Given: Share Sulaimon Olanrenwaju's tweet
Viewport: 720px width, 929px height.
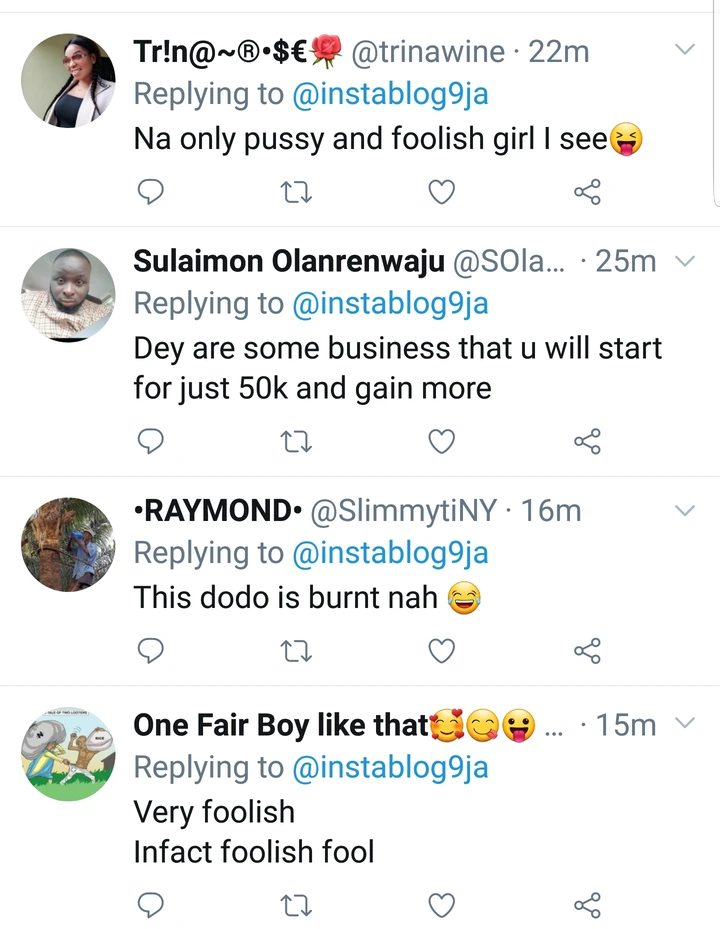Looking at the screenshot, I should [587, 441].
